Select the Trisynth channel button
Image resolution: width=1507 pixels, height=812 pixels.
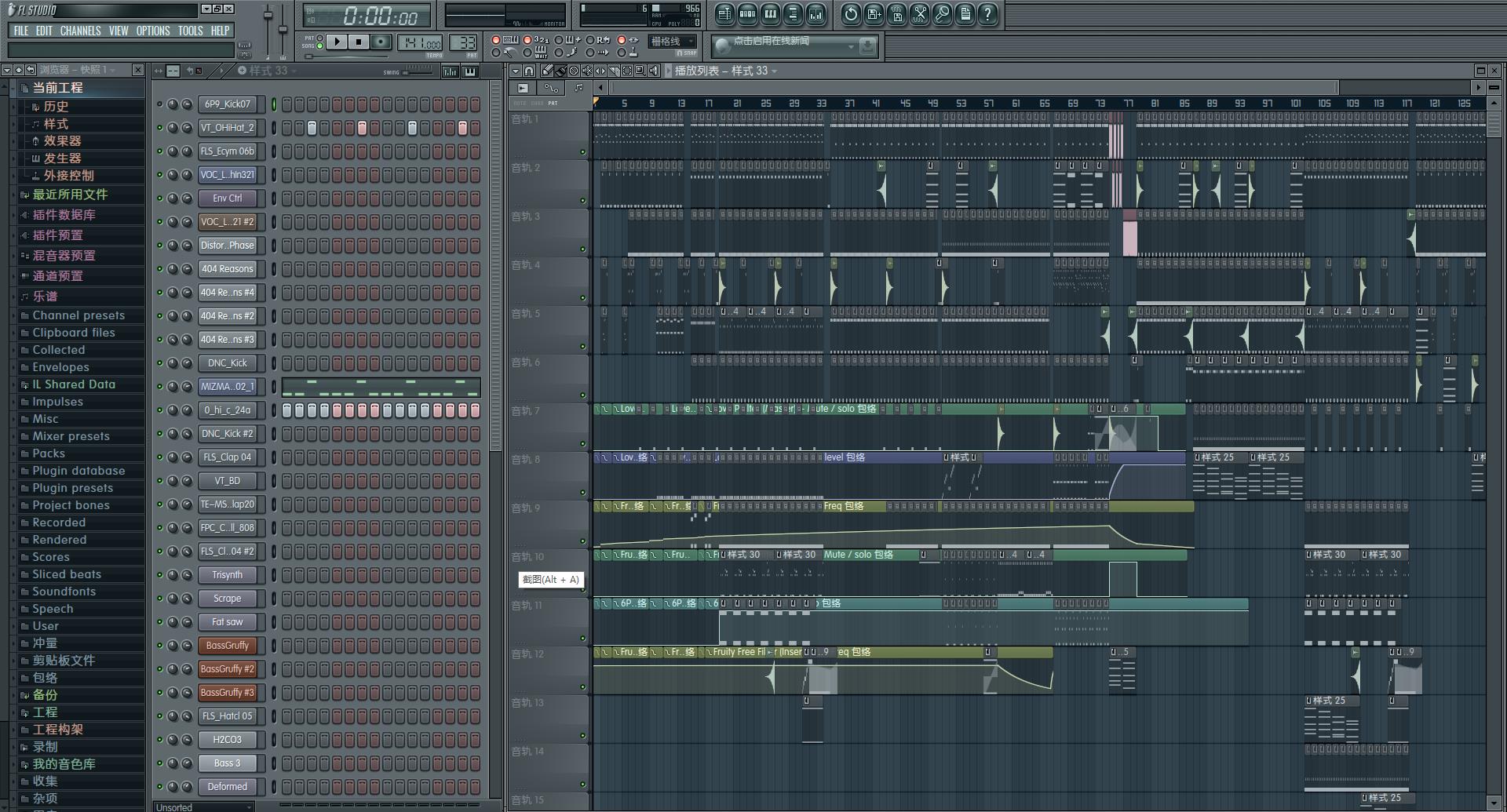[228, 575]
